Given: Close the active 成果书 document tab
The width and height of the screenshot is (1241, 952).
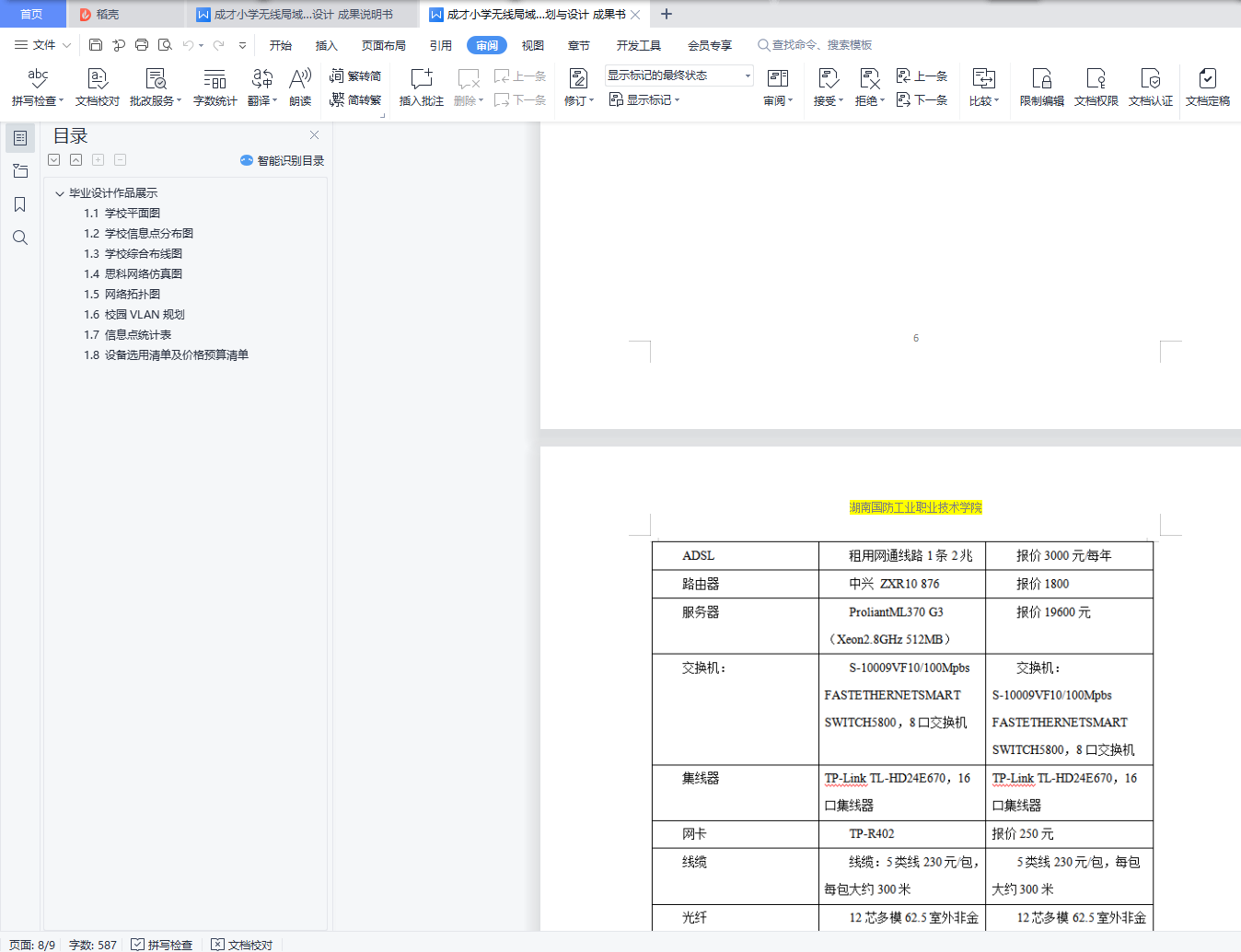Looking at the screenshot, I should coord(635,15).
